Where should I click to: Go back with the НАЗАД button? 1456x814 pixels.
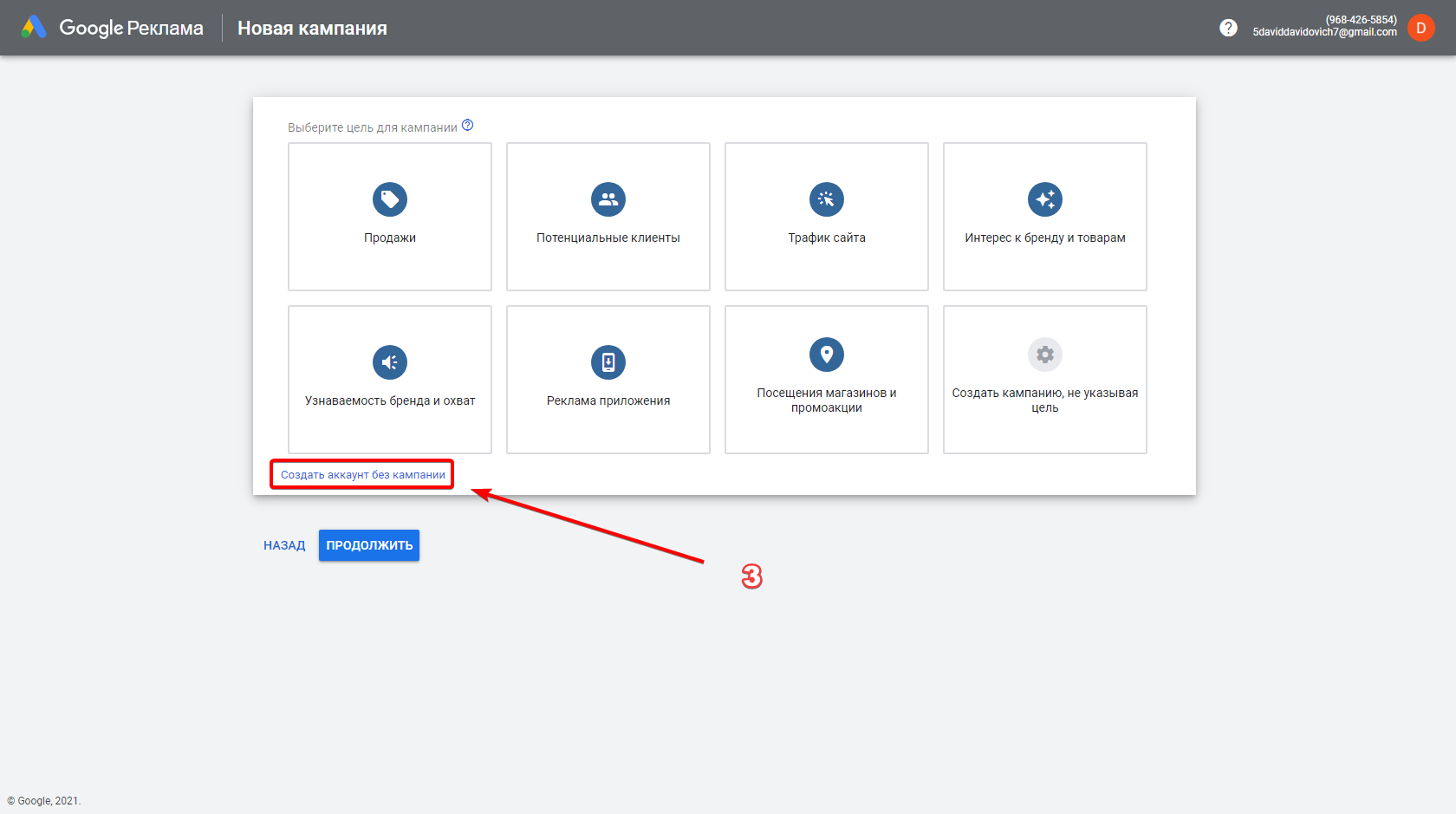[284, 545]
